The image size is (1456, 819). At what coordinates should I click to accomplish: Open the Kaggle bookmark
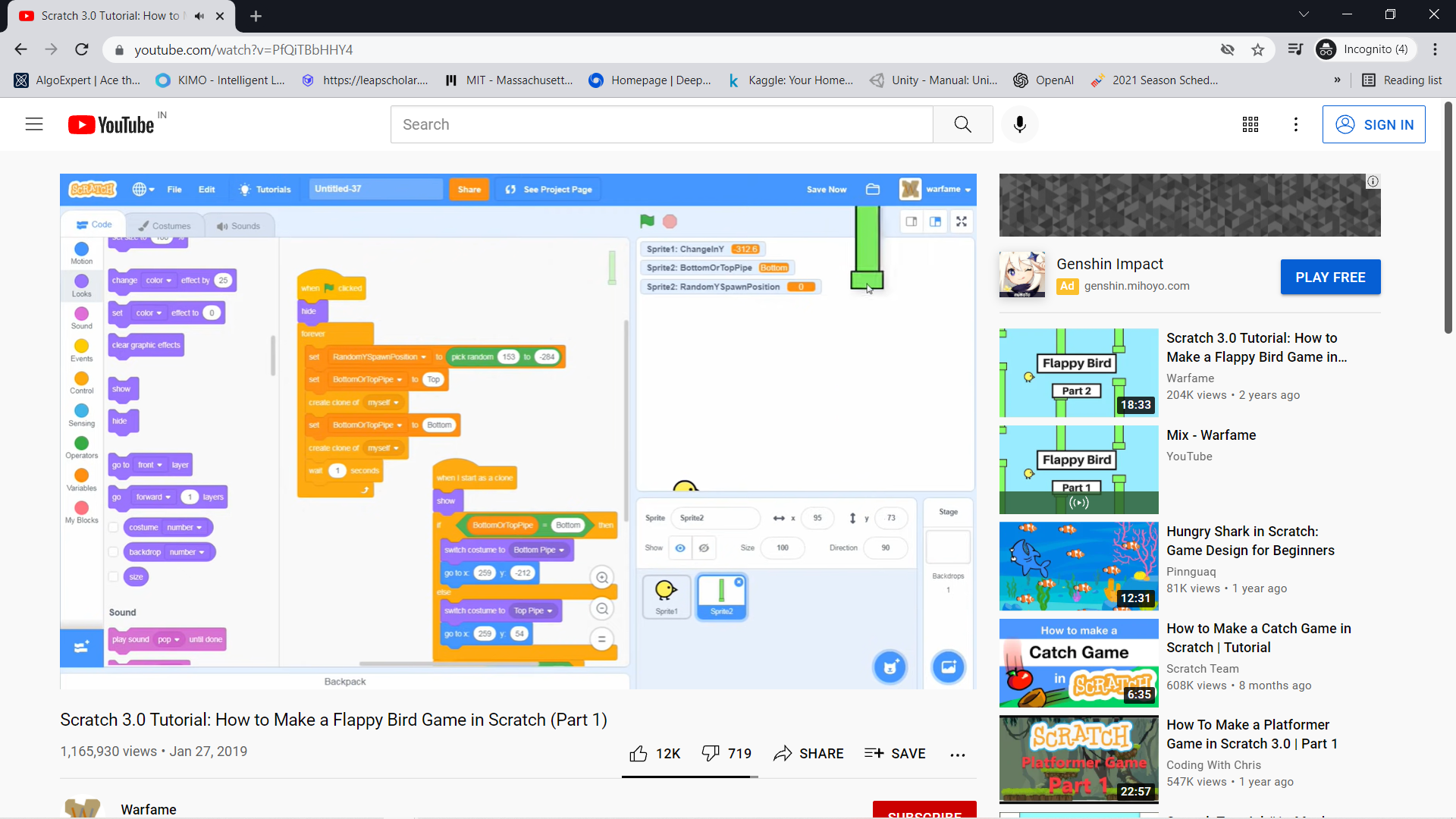click(x=790, y=80)
